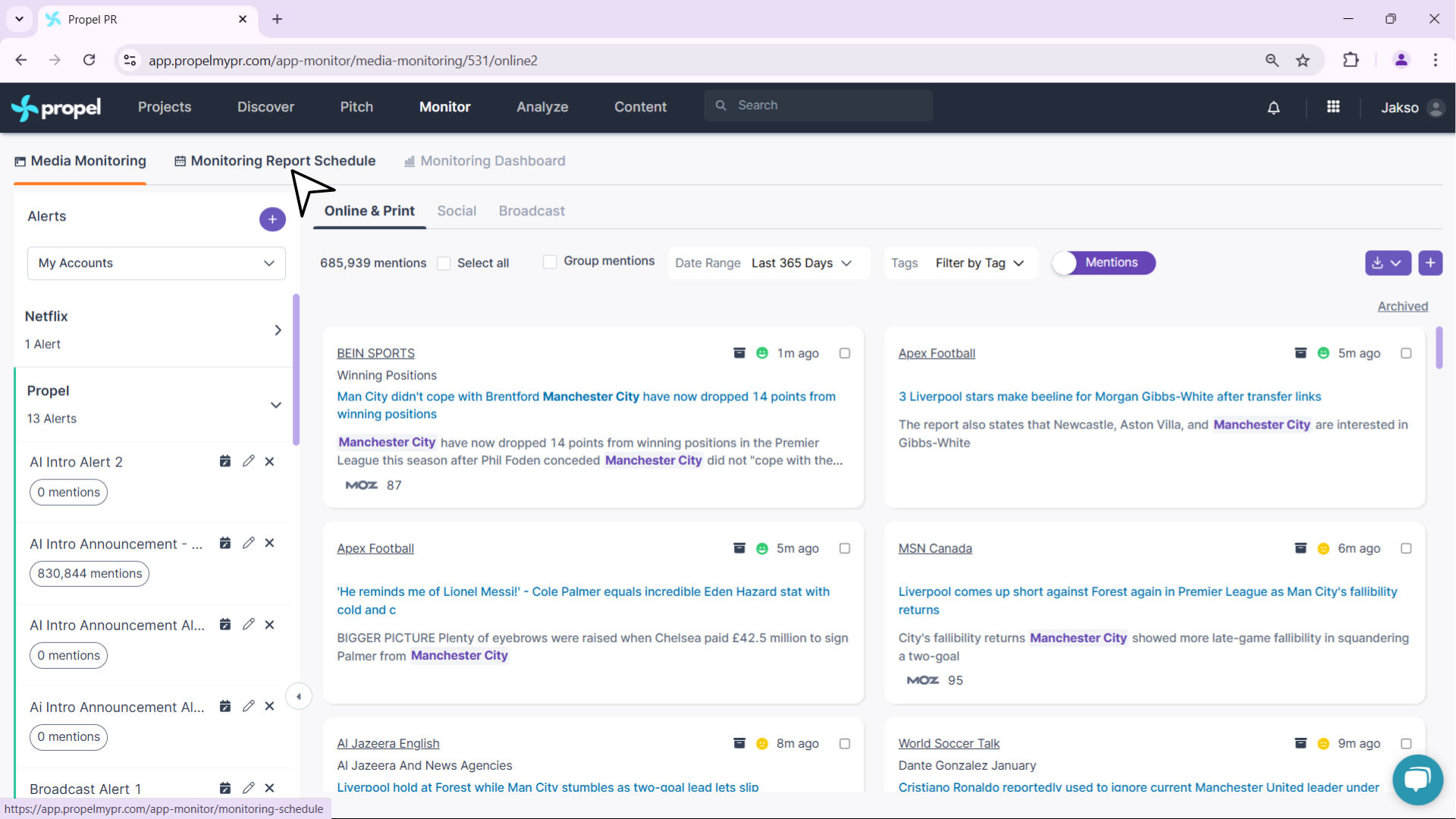This screenshot has height=819, width=1456.
Task: Open the notifications bell
Action: (1274, 108)
